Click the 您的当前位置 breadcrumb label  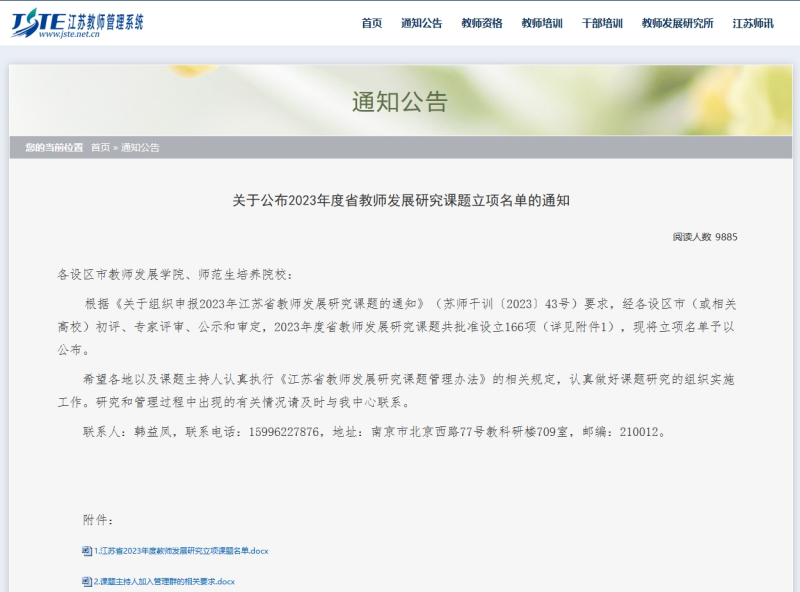[54, 147]
